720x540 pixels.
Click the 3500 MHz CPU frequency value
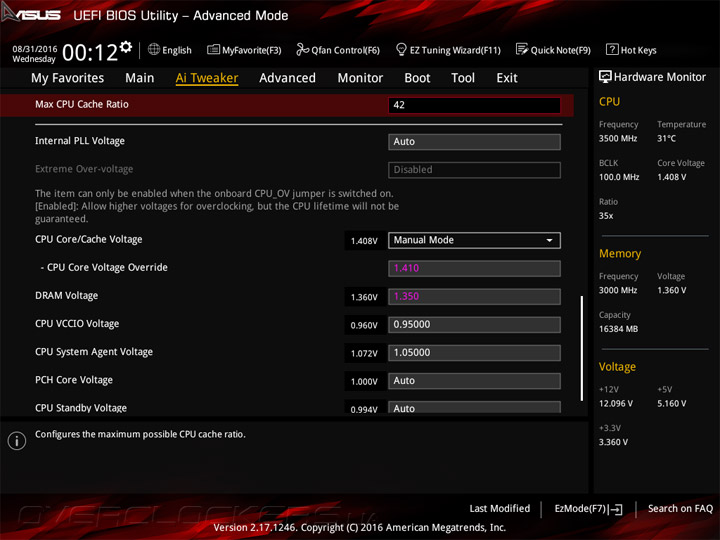point(618,138)
